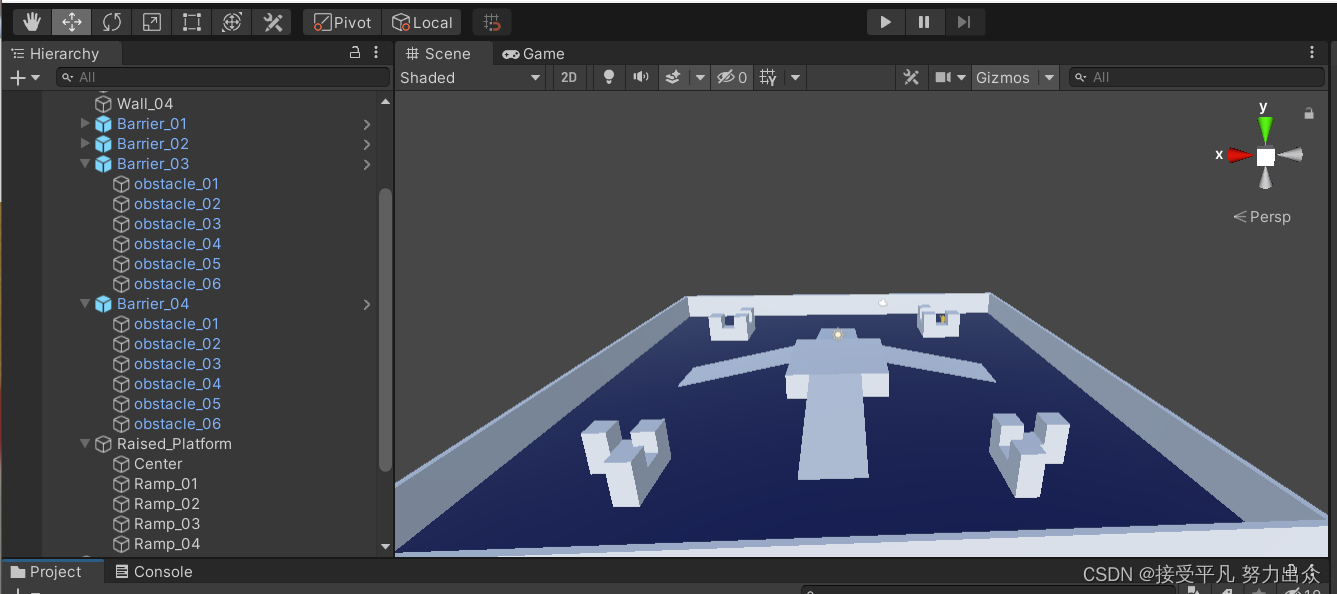Collapse the Barrier_04 hierarchy item
Viewport: 1337px width, 594px height.
pos(85,303)
